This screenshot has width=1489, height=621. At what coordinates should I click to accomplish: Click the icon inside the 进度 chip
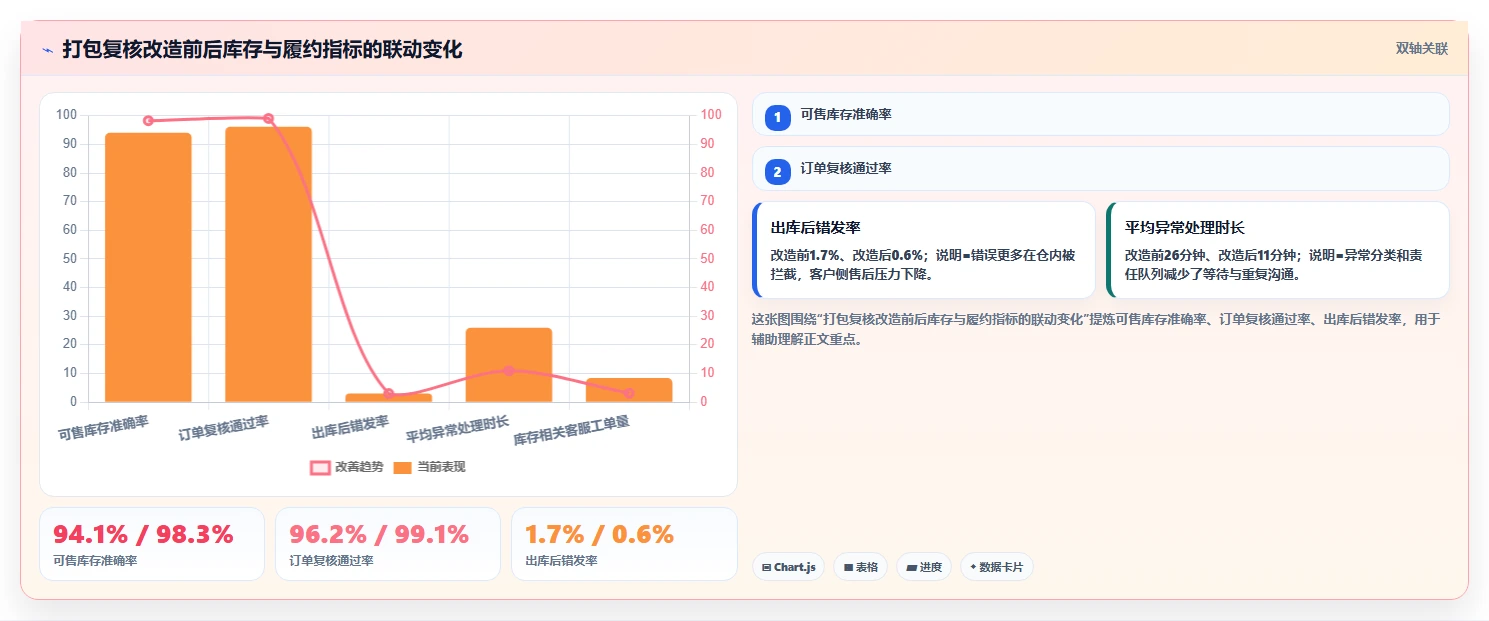tap(911, 567)
